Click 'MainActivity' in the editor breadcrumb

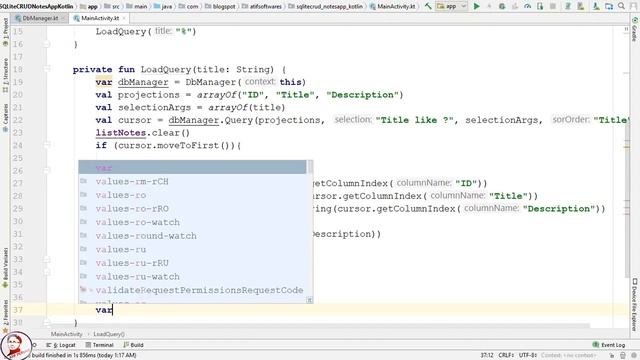point(67,334)
